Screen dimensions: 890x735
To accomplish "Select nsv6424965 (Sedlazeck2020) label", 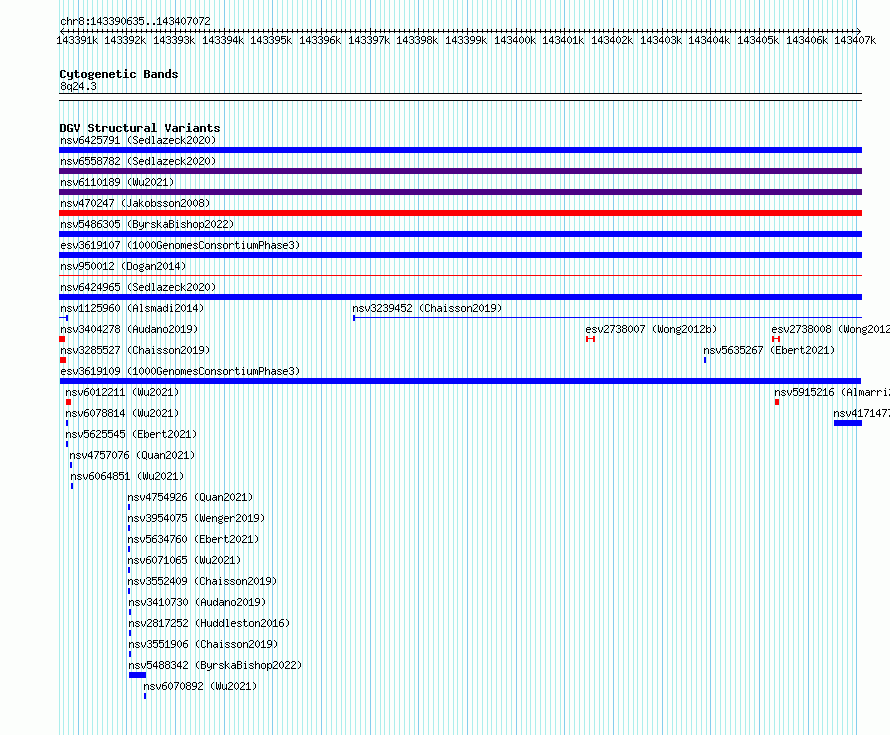I will click(138, 287).
